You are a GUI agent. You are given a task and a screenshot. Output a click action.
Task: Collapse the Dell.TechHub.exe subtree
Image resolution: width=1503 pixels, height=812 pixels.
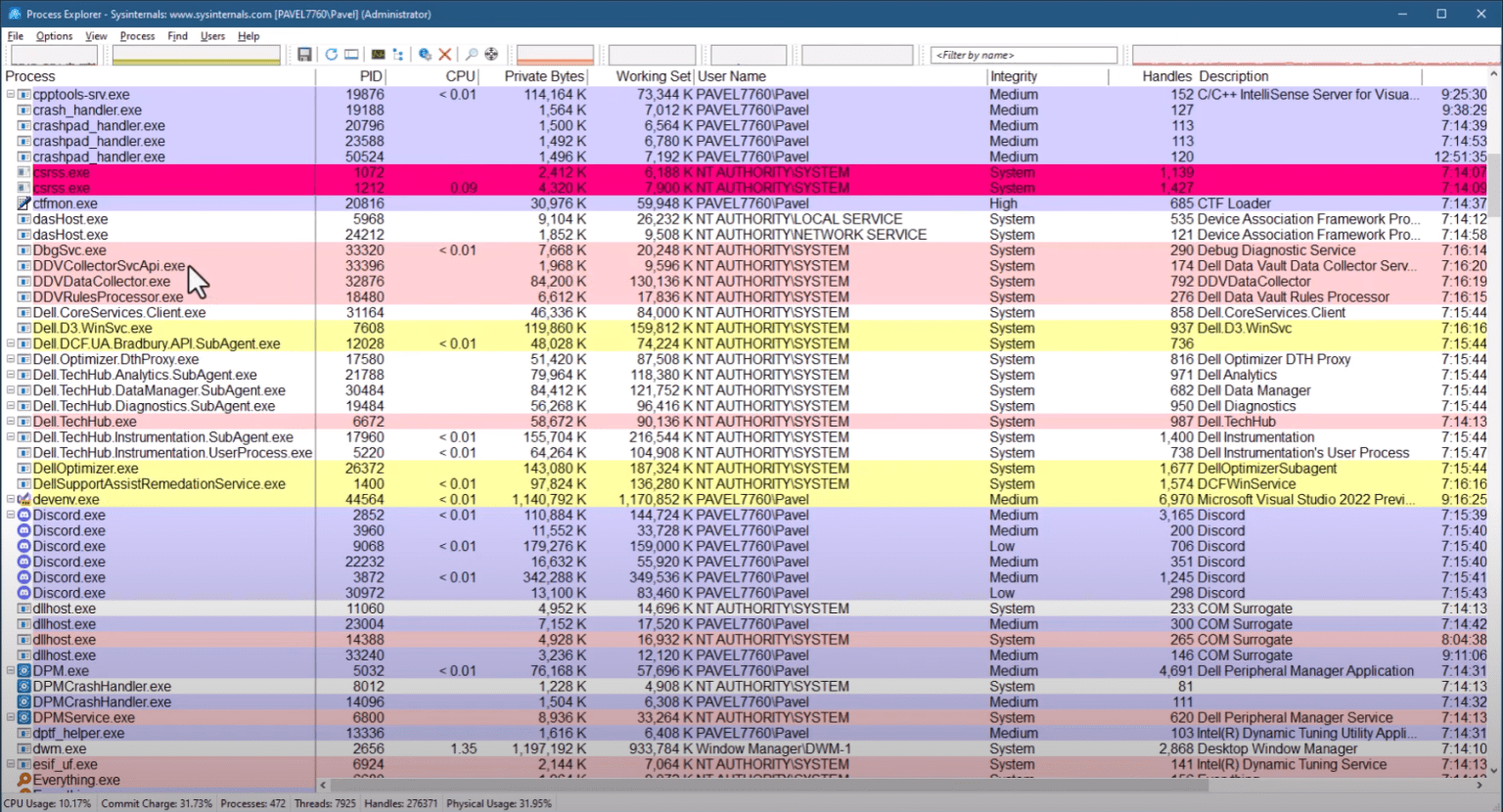(8, 421)
